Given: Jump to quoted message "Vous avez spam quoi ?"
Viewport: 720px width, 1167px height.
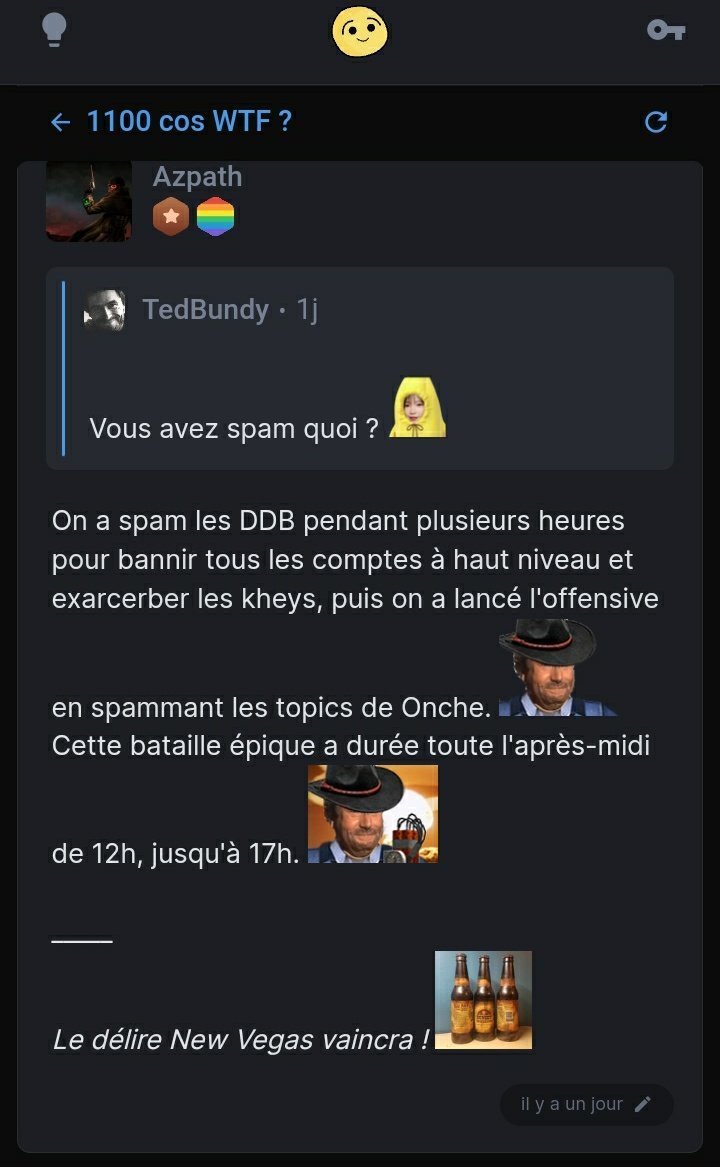Looking at the screenshot, I should pyautogui.click(x=234, y=429).
